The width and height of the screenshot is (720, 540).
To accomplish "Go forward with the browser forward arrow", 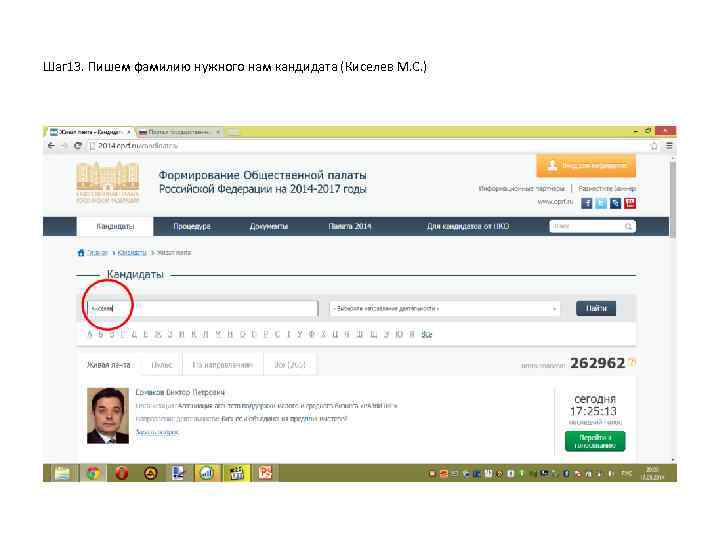I will click(64, 146).
